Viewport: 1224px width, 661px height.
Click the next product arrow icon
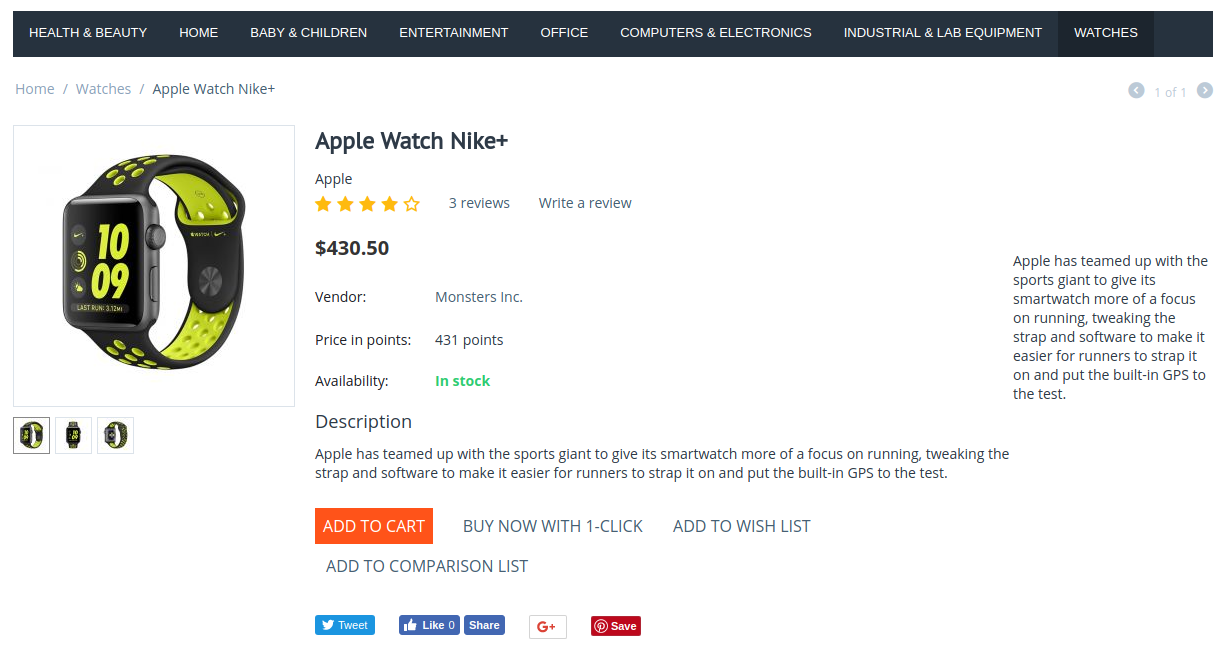click(x=1205, y=90)
